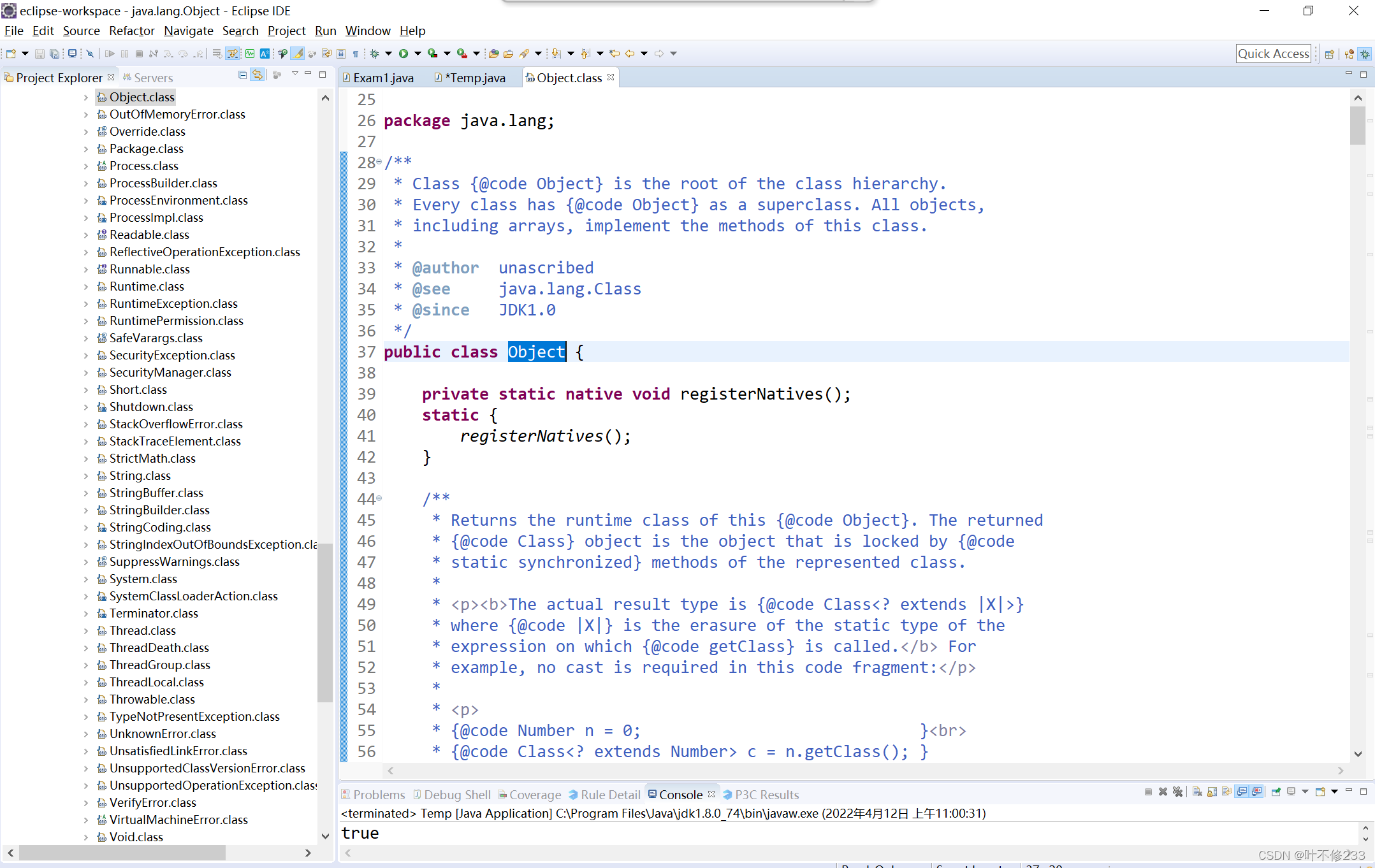
Task: Toggle Link with Editor in Project Explorer
Action: point(257,75)
